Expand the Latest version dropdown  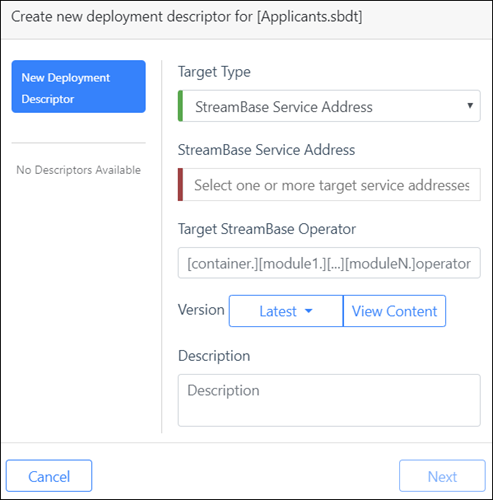tap(286, 311)
